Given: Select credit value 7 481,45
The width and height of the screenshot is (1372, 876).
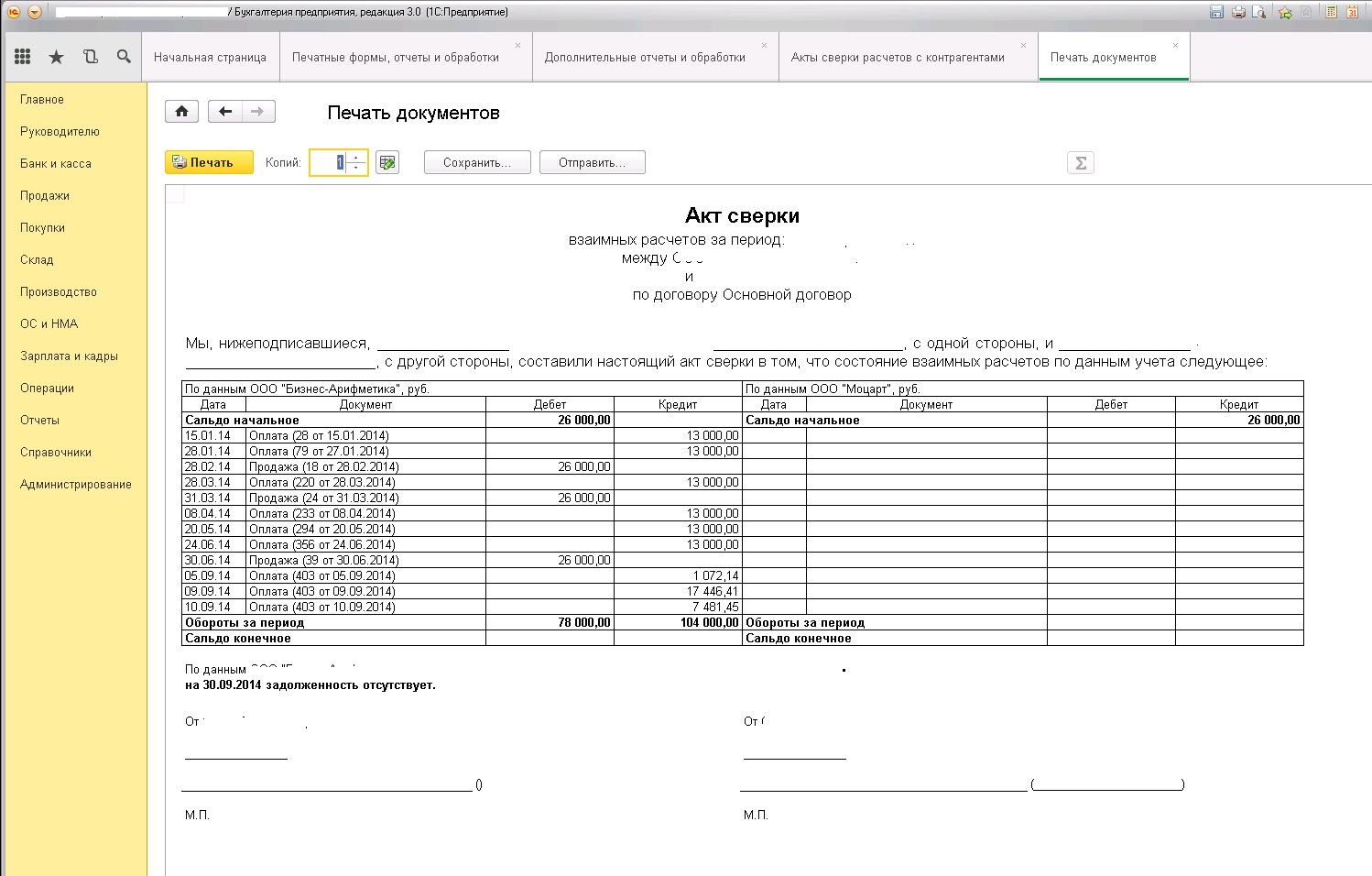Looking at the screenshot, I should tap(678, 608).
